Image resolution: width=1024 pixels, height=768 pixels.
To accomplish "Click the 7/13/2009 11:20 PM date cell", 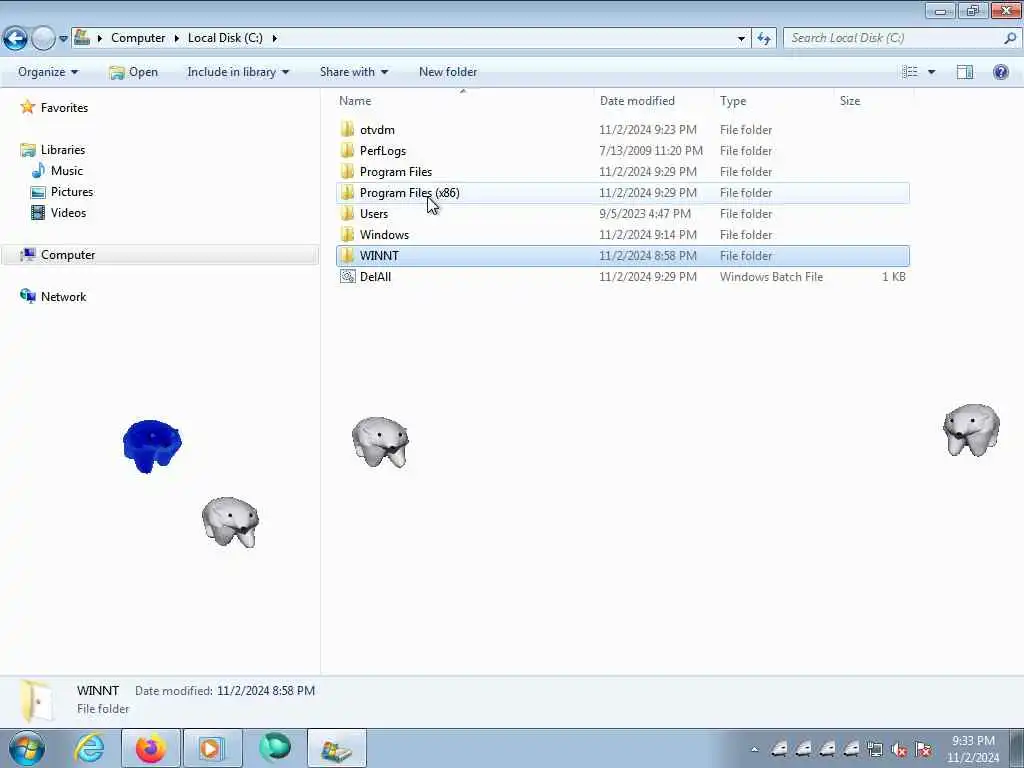I will tap(650, 151).
